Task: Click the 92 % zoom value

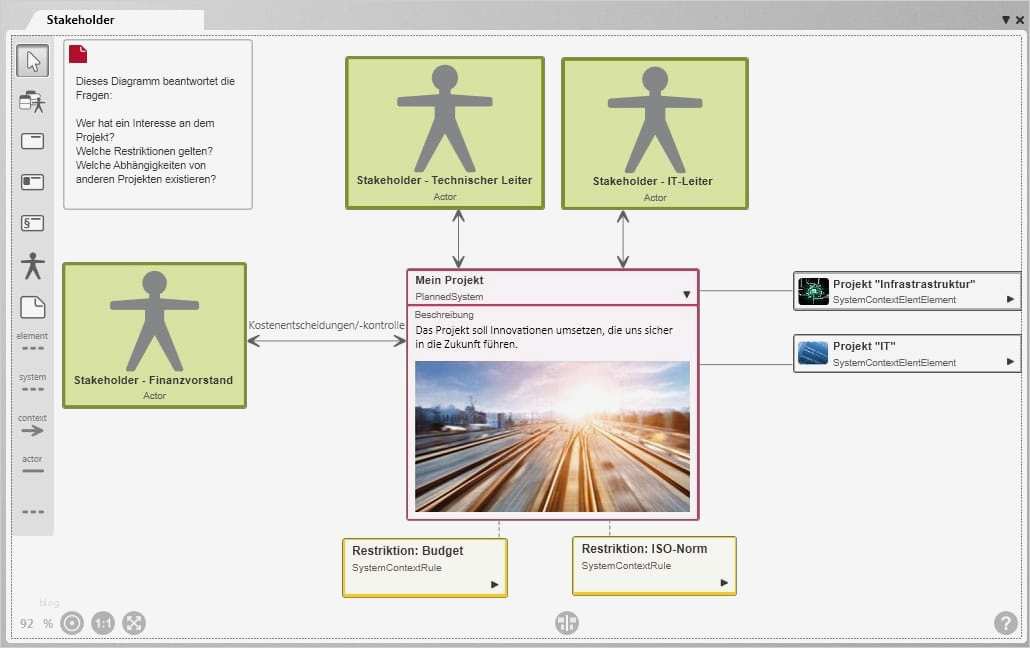Action: tap(36, 624)
